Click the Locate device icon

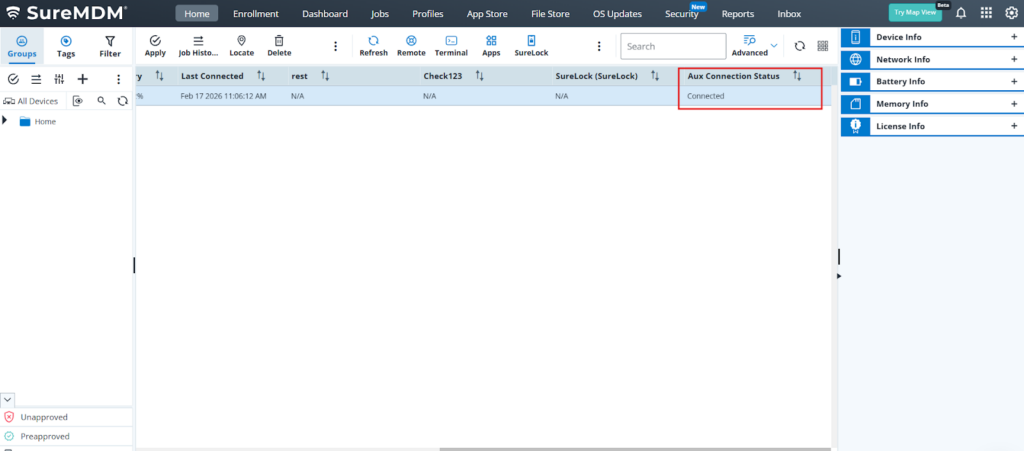[x=241, y=46]
